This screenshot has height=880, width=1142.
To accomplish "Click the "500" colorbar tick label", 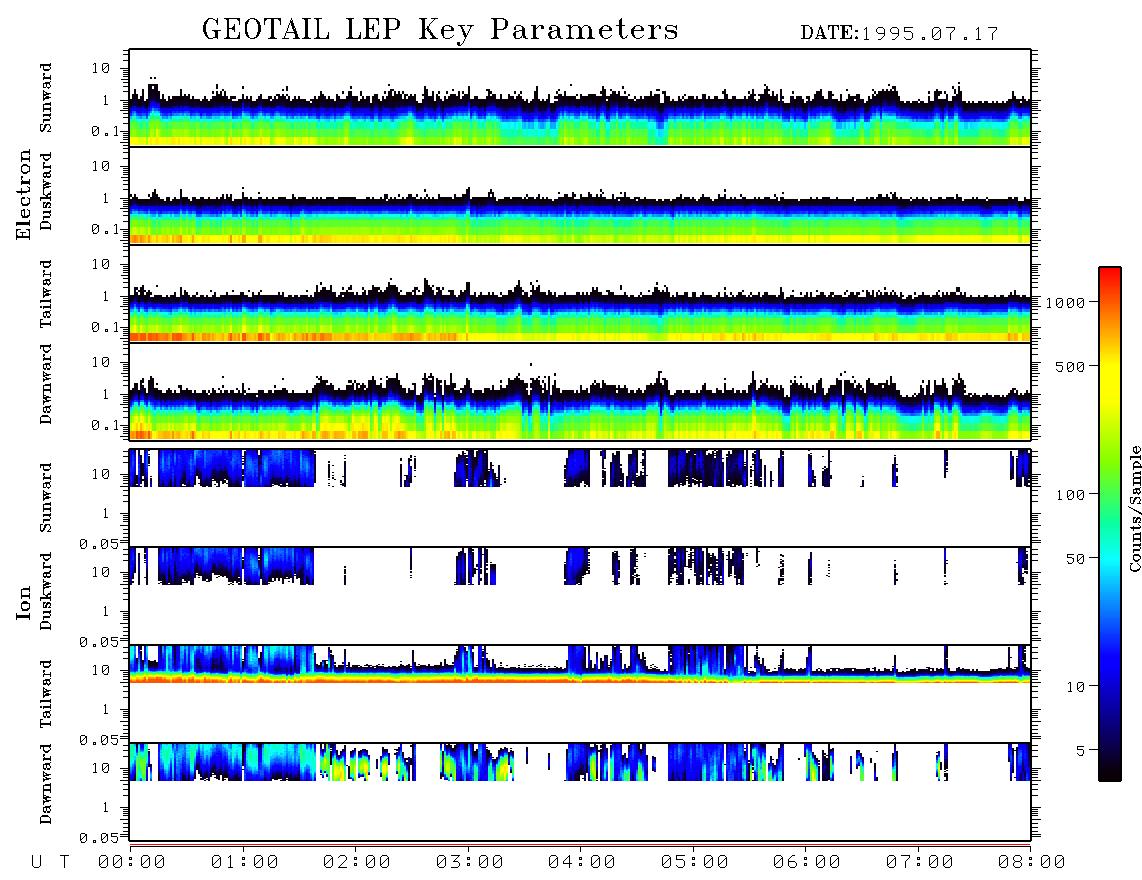I will [x=1070, y=366].
